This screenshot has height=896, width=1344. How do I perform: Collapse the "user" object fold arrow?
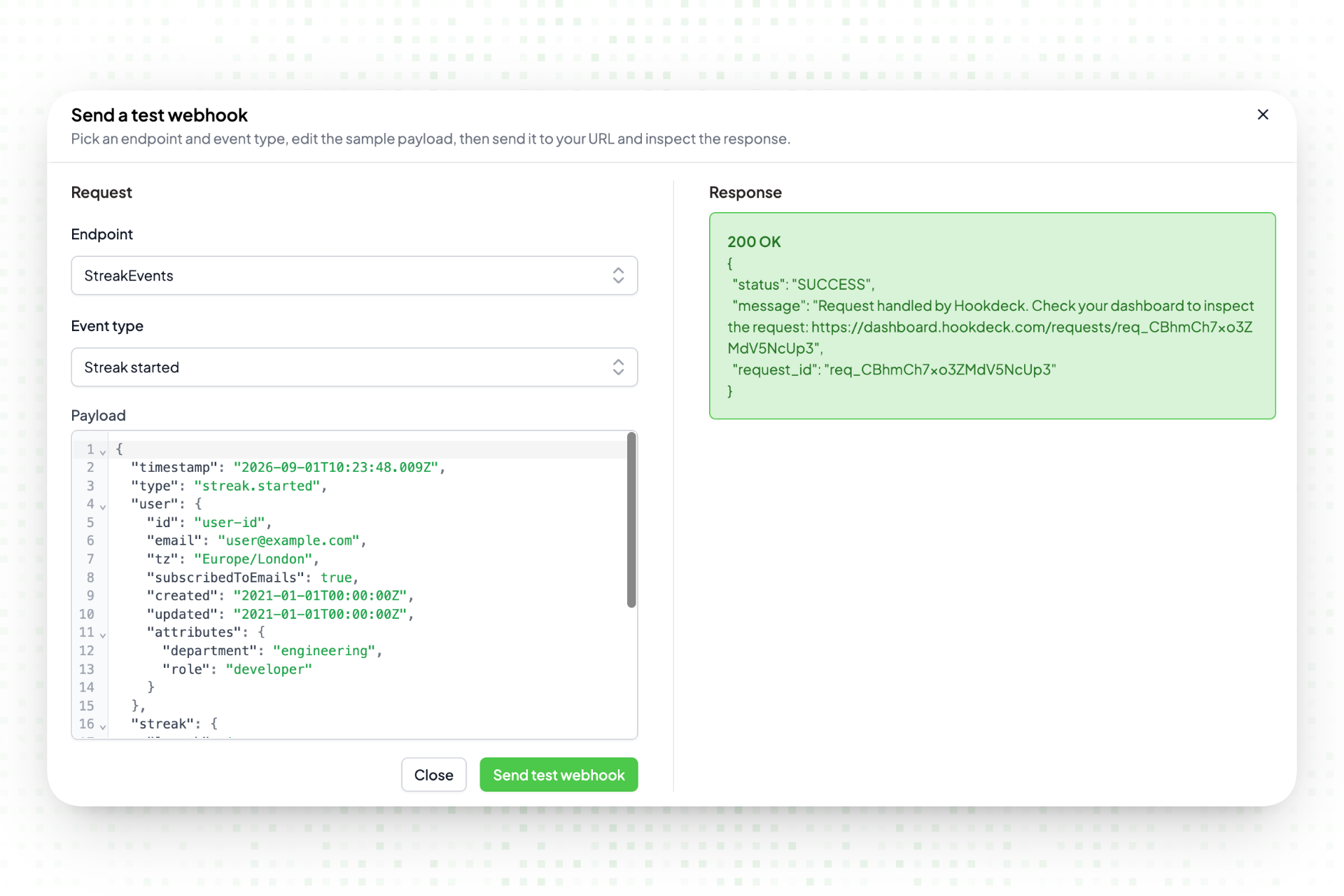click(x=103, y=507)
